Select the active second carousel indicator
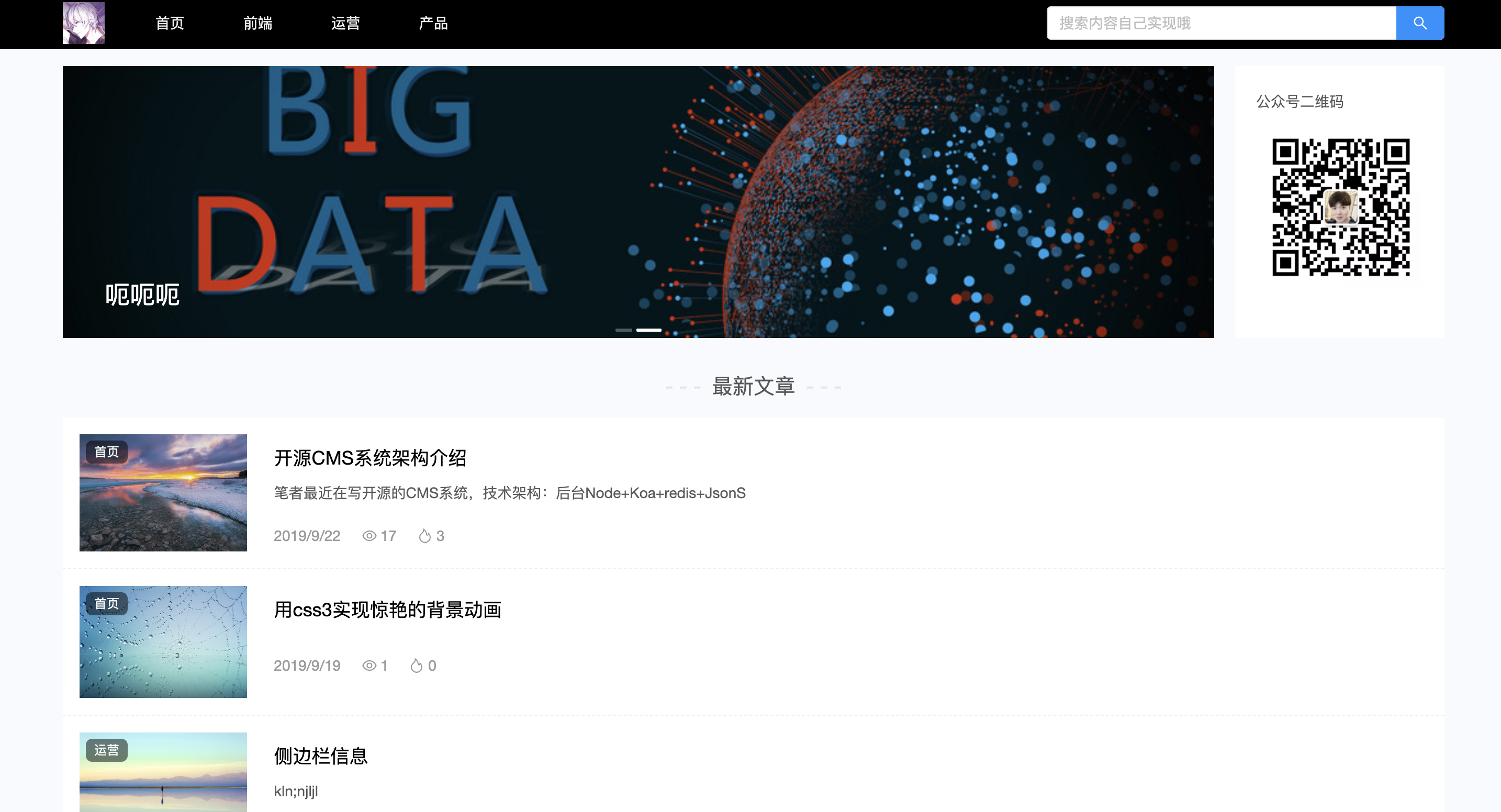Screen dimensions: 1501x812 point(648,330)
